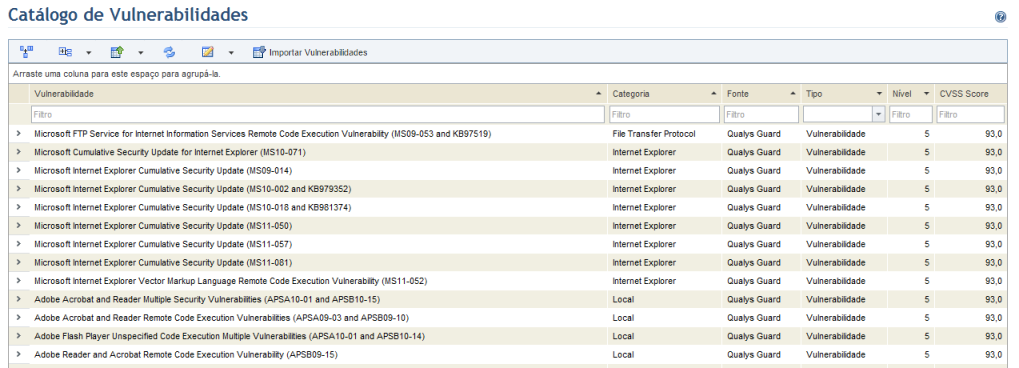Open dropdown arrow next to edit icon

[x=231, y=53]
